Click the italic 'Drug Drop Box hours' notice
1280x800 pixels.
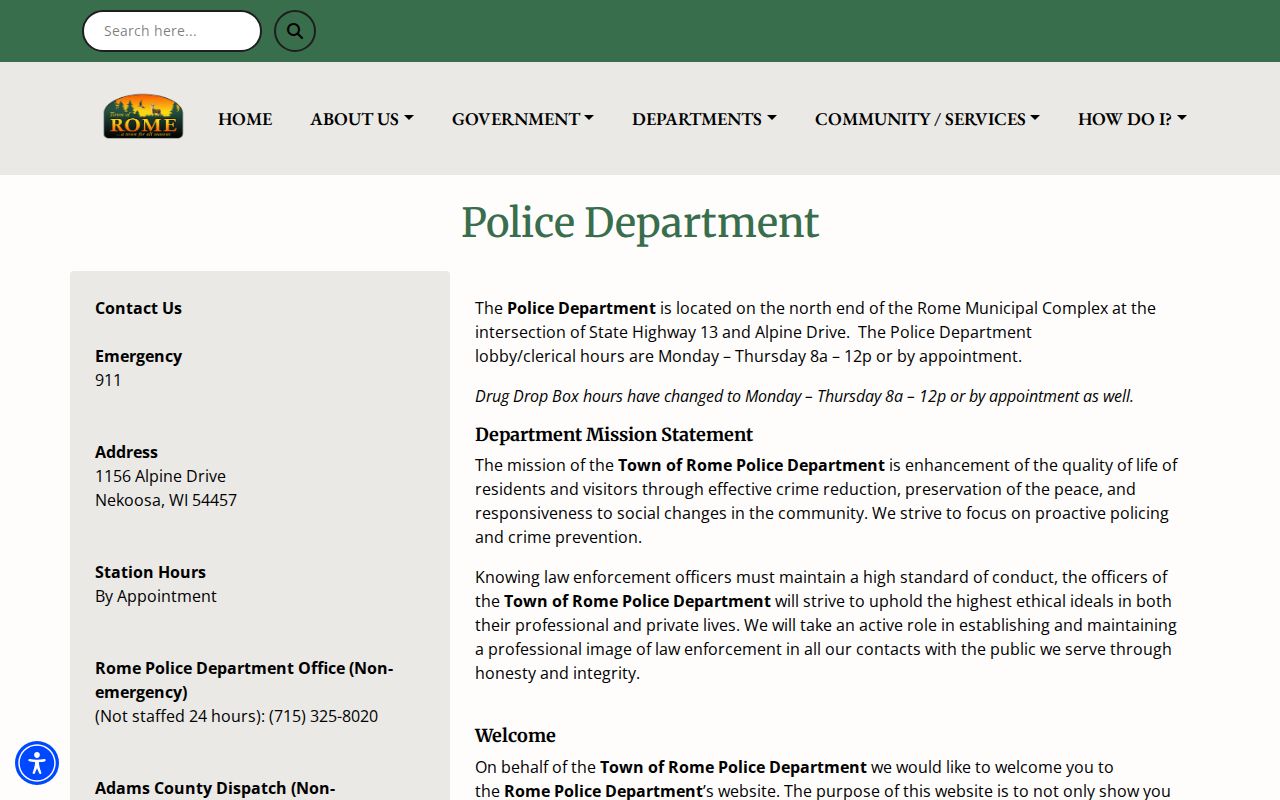click(x=804, y=396)
